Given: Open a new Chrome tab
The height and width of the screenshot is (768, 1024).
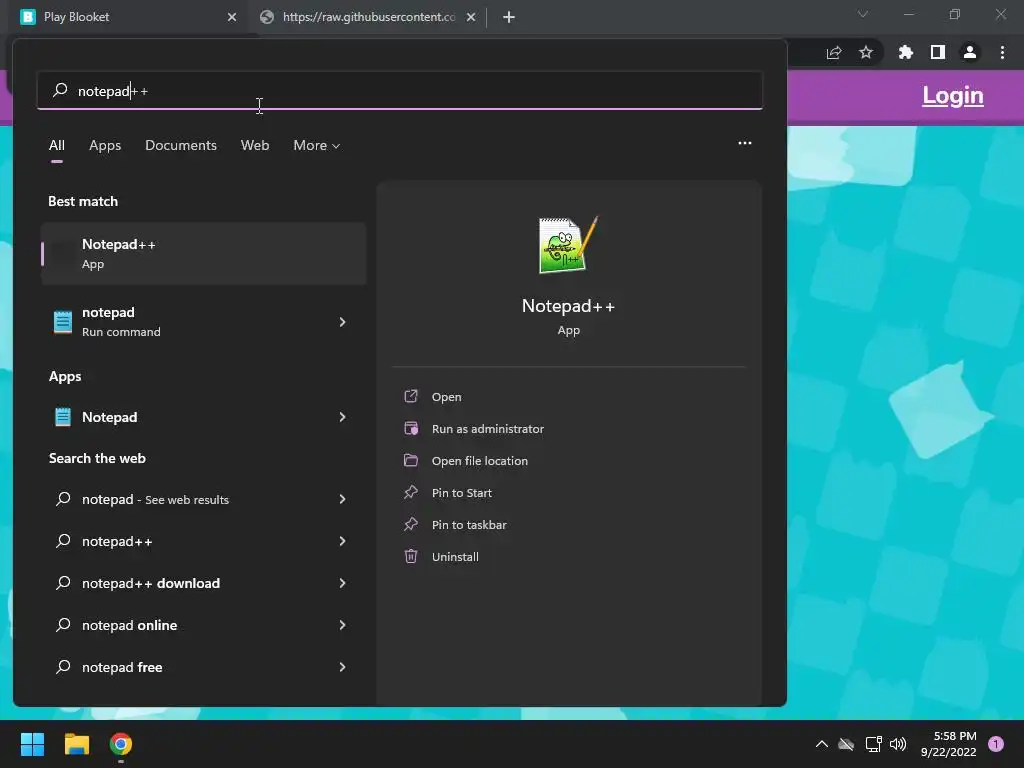Looking at the screenshot, I should pos(509,17).
